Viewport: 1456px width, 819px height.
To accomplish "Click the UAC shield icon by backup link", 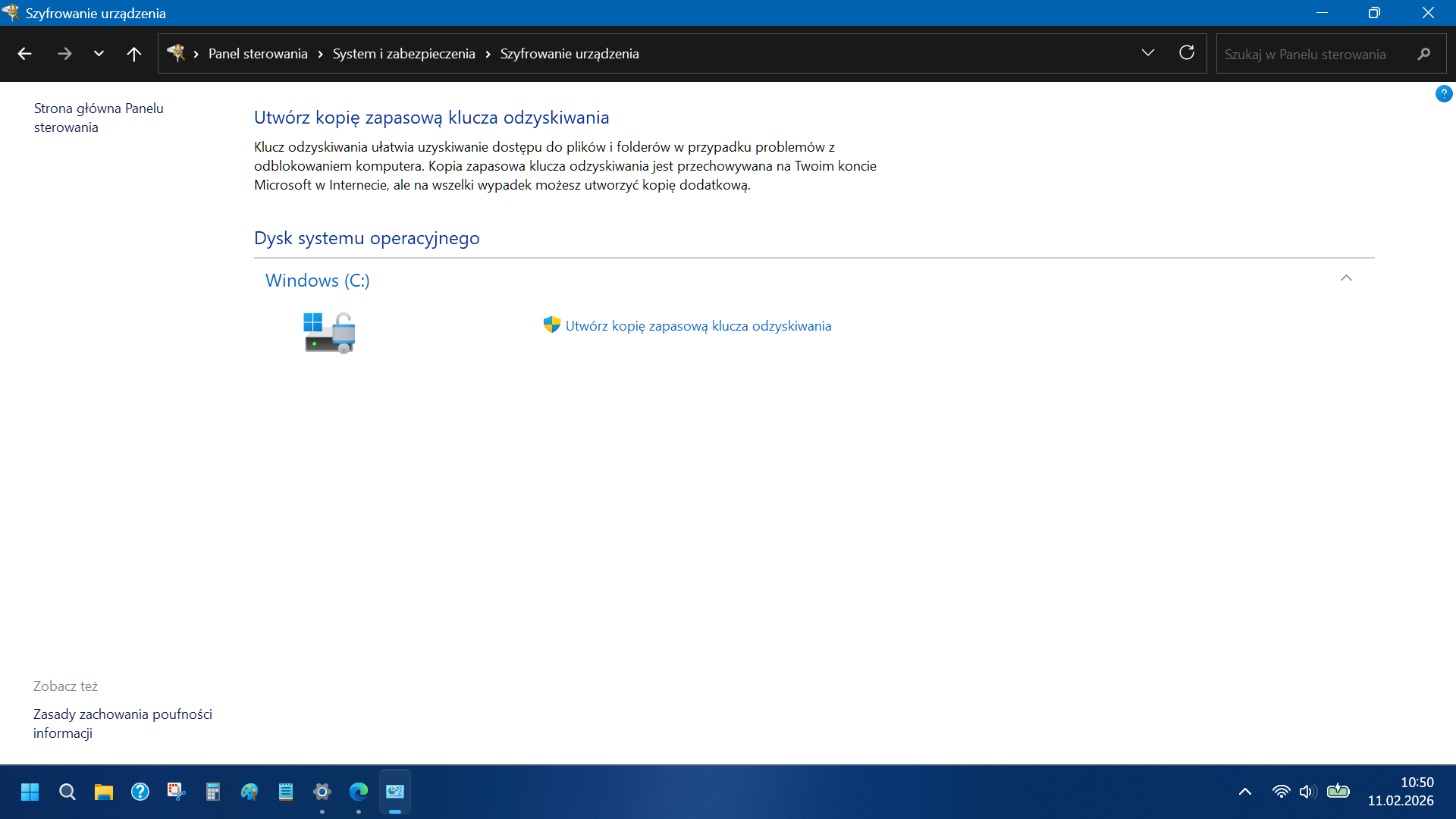I will click(552, 325).
